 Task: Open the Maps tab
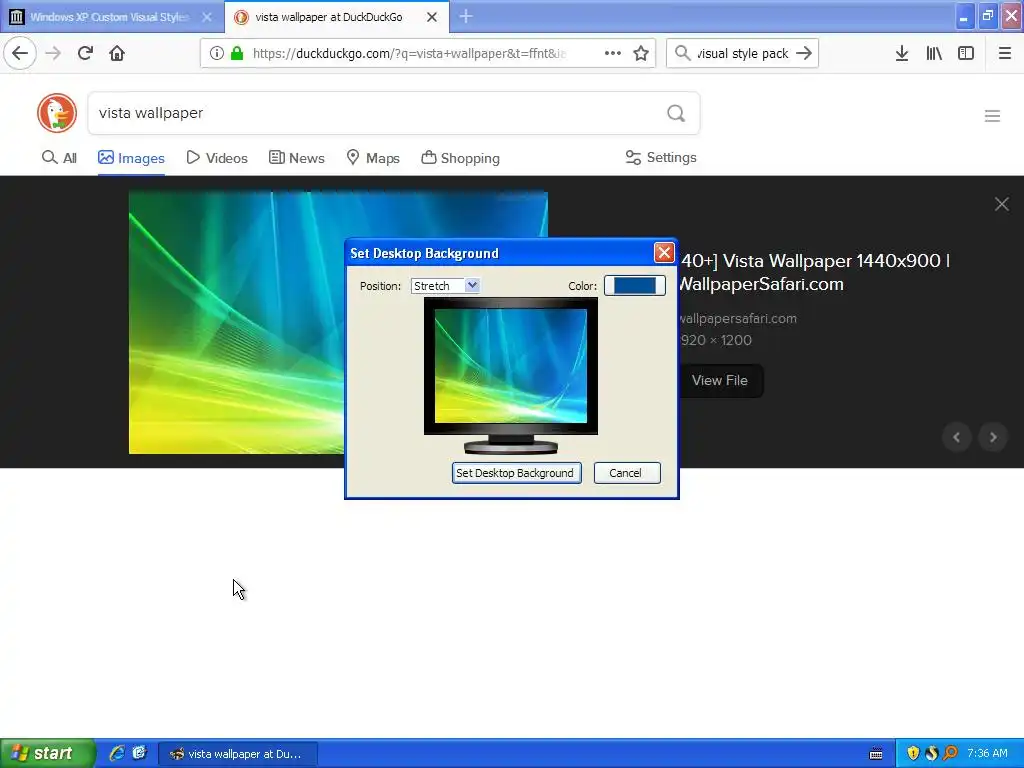(373, 158)
